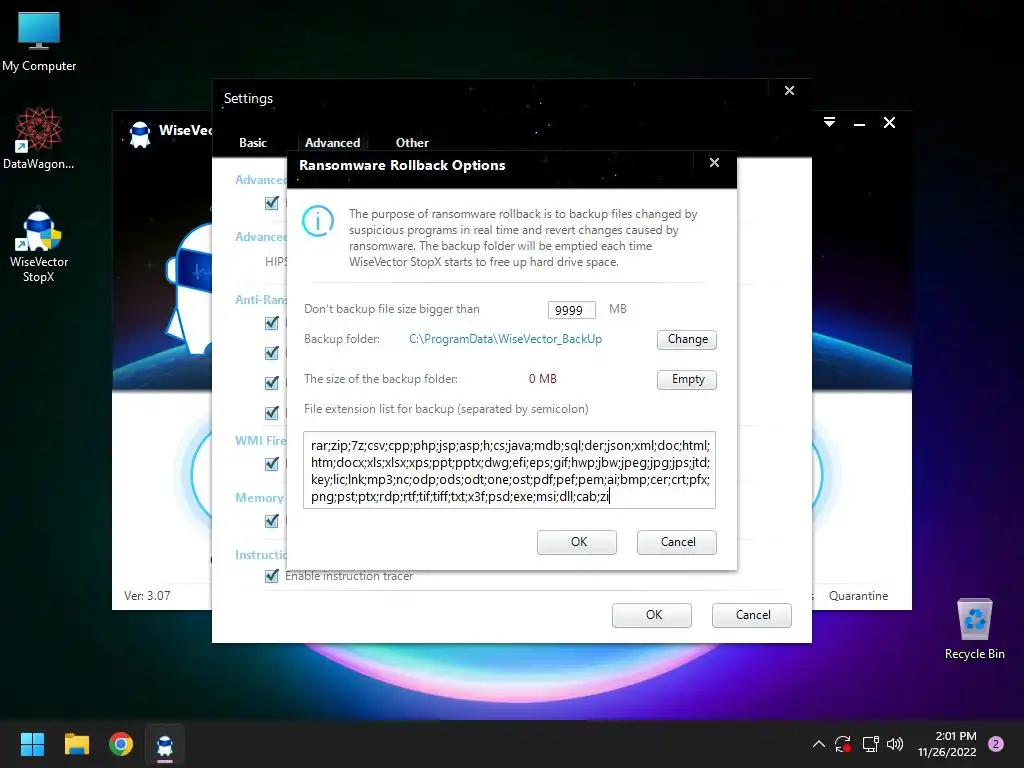Open the volume control tray icon

click(x=895, y=744)
